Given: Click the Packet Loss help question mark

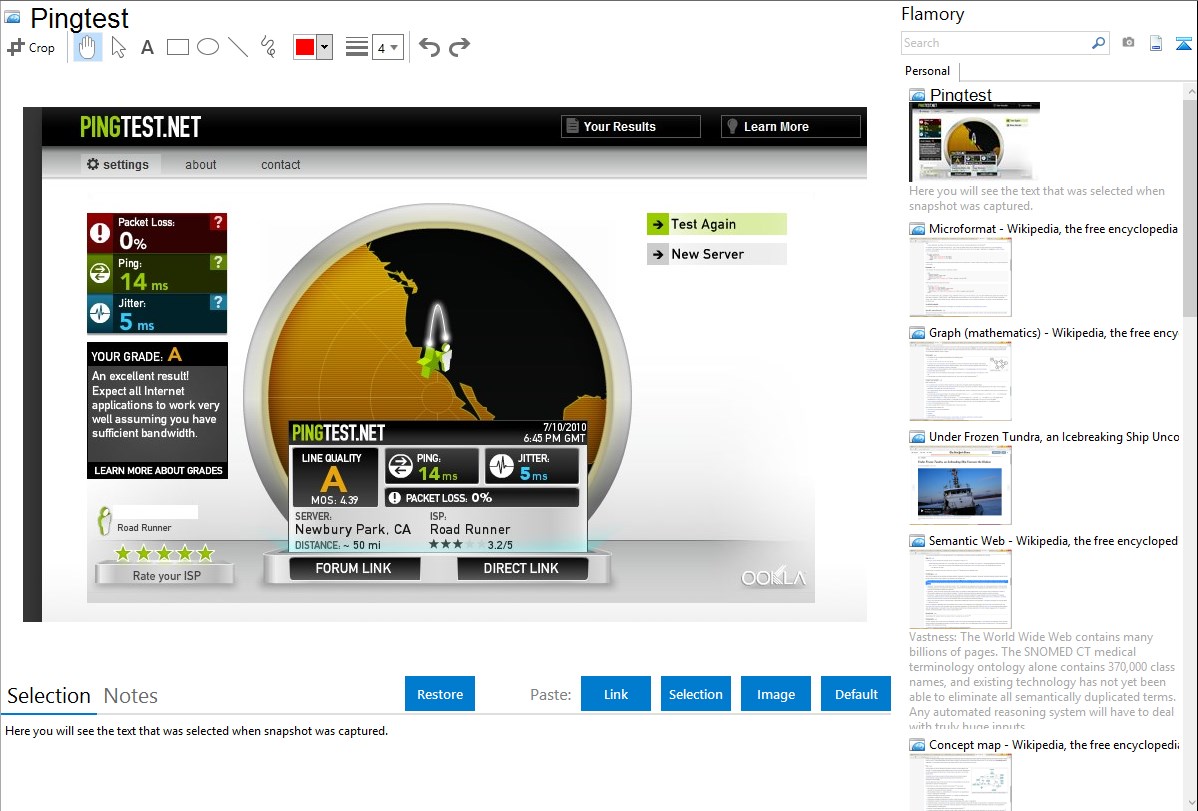Looking at the screenshot, I should pyautogui.click(x=218, y=222).
